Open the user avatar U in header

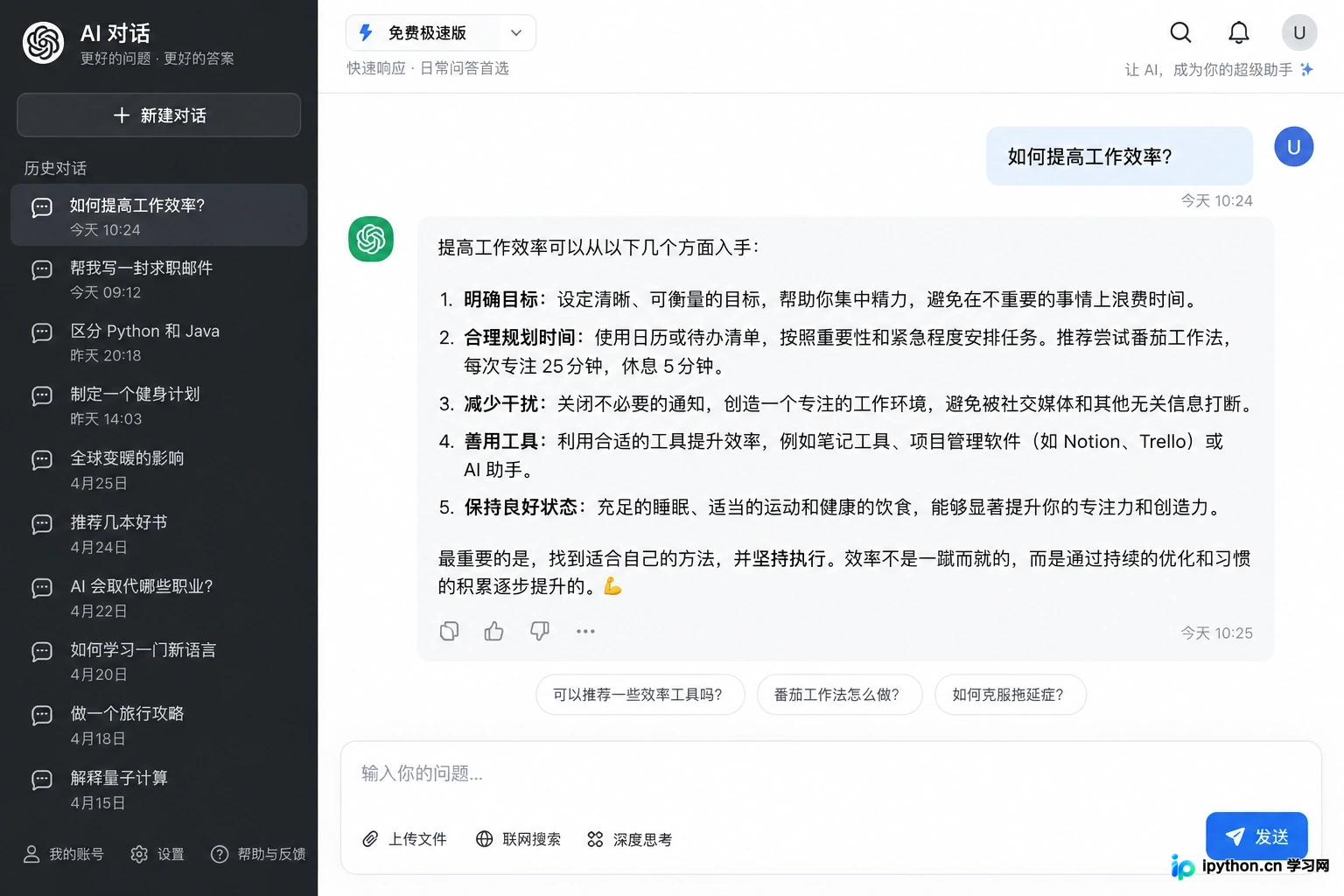point(1299,33)
